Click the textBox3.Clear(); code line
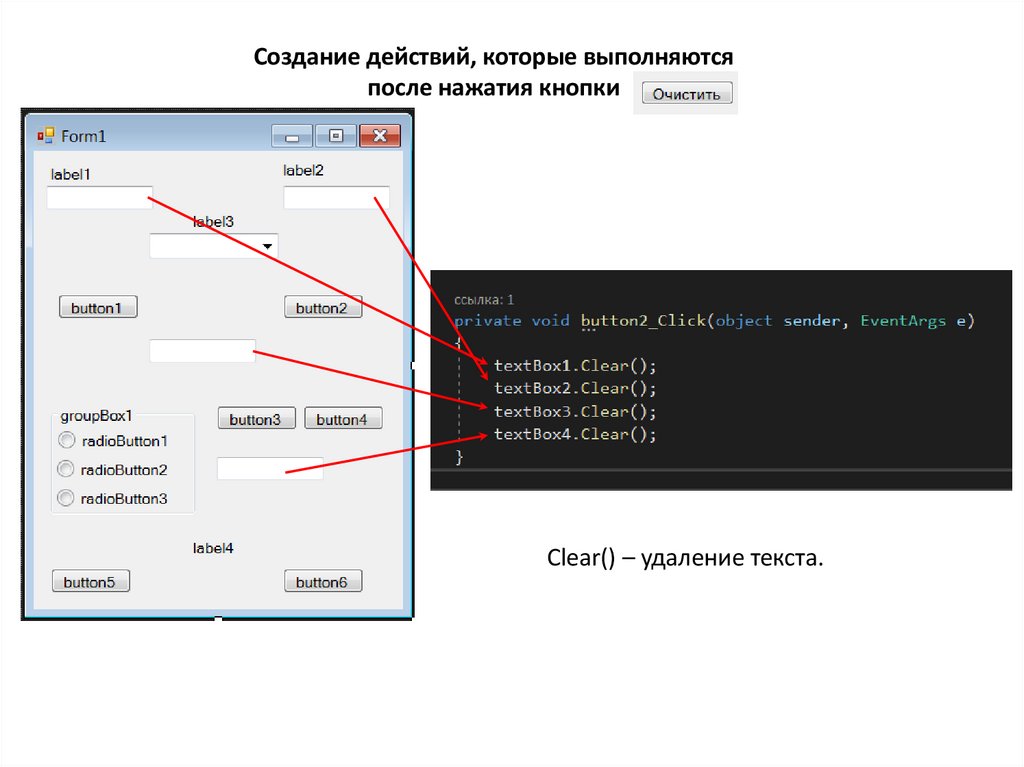The width and height of the screenshot is (1024, 767). point(575,412)
